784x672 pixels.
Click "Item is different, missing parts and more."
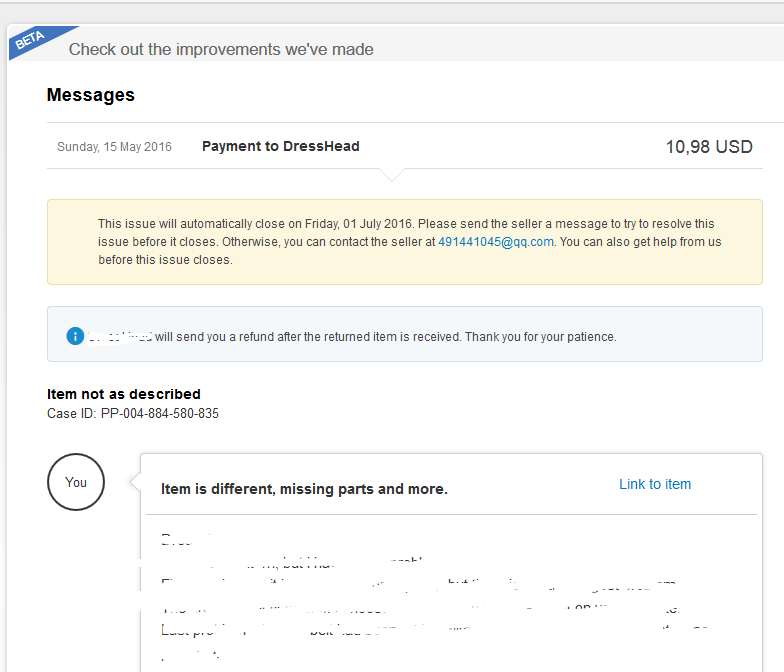(x=304, y=489)
